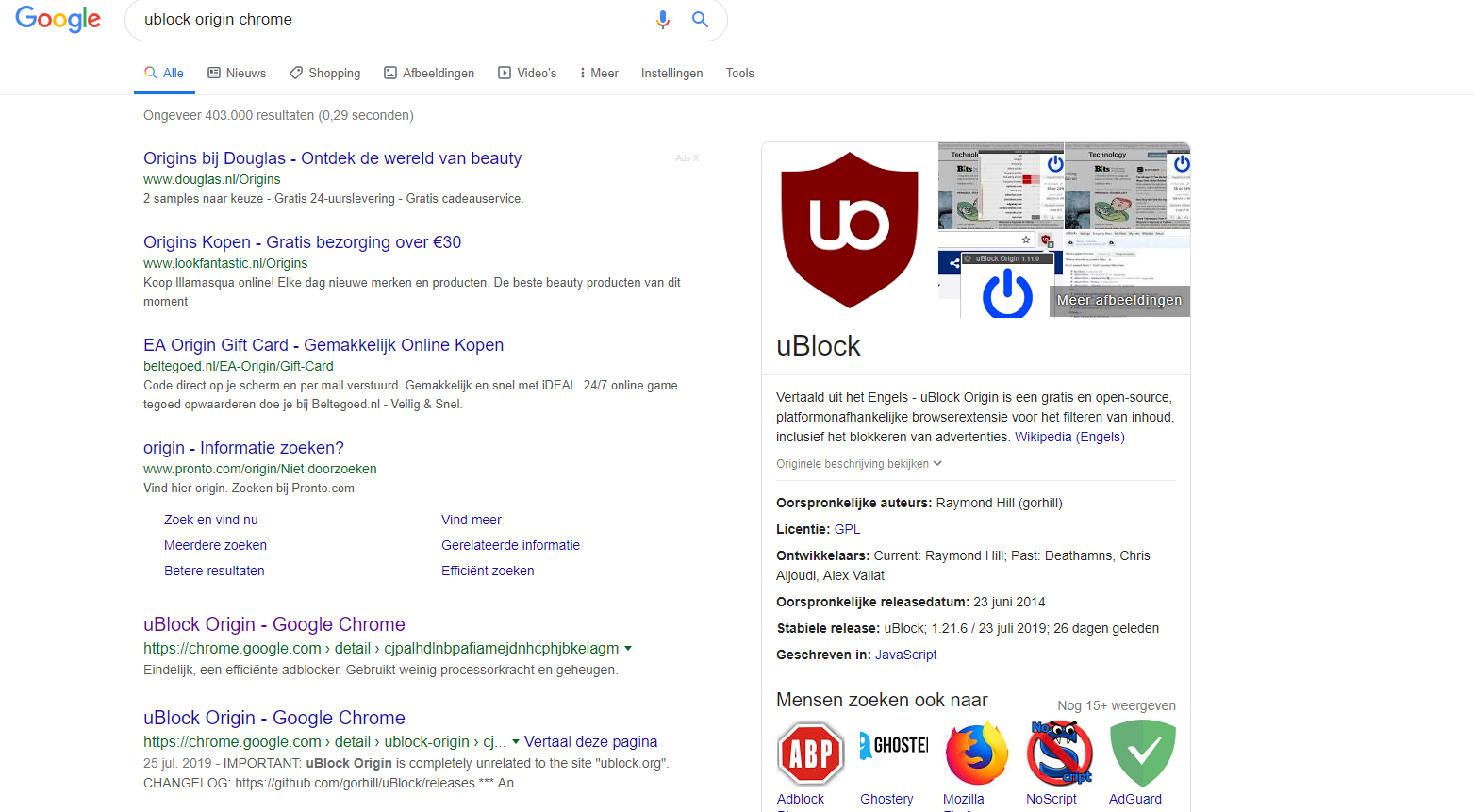Switch to the Video's tab
Viewport: 1474px width, 812px height.
point(527,73)
